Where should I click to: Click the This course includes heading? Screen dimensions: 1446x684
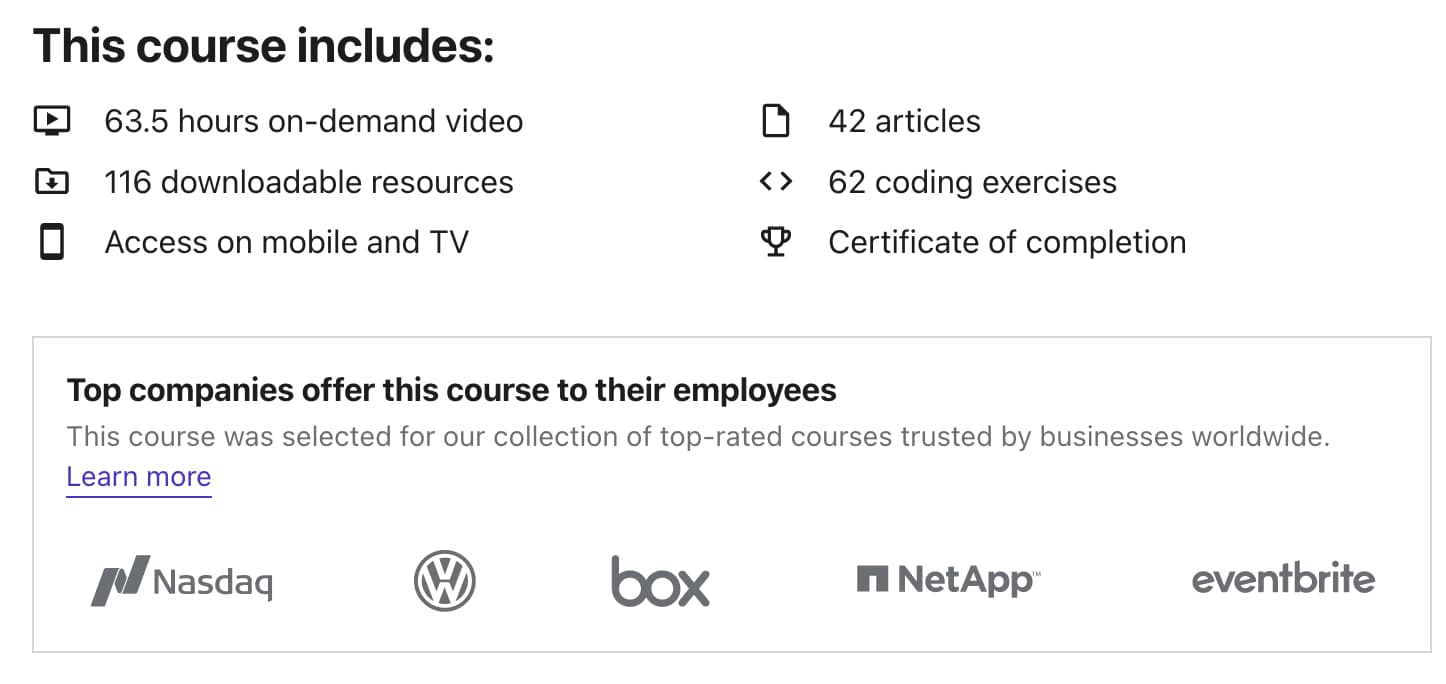pos(264,44)
